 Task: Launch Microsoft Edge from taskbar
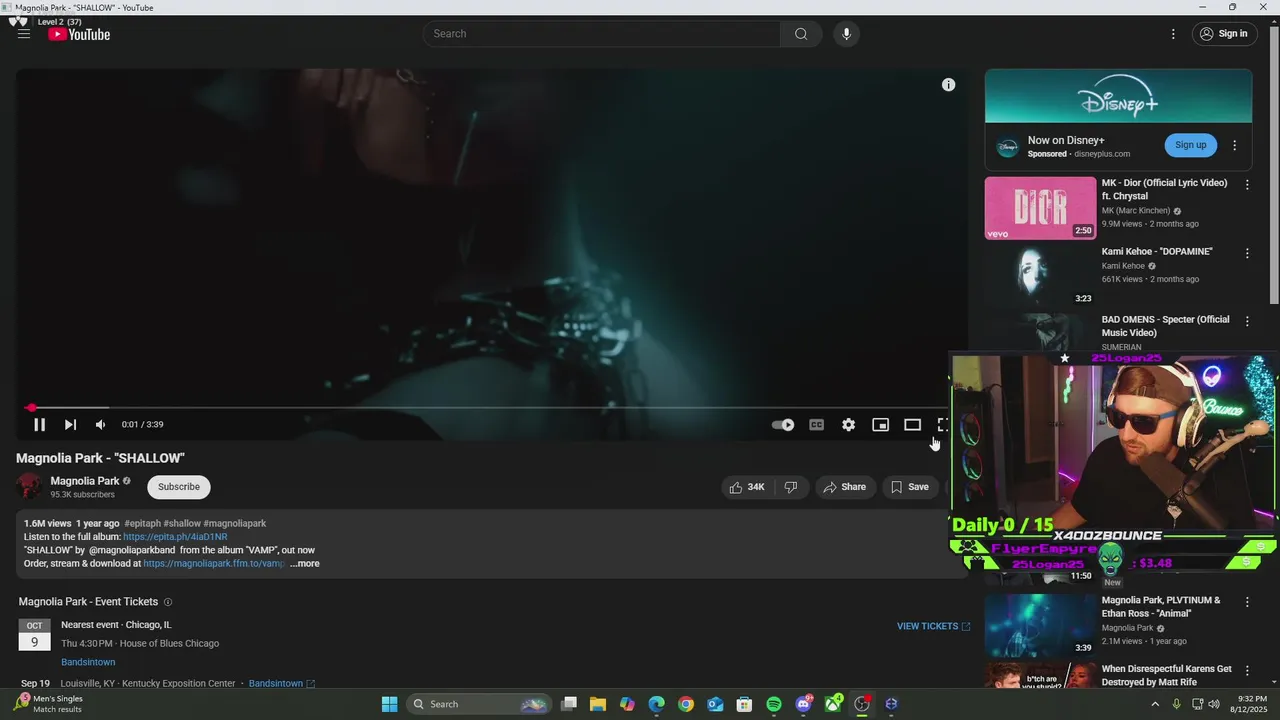[x=656, y=704]
